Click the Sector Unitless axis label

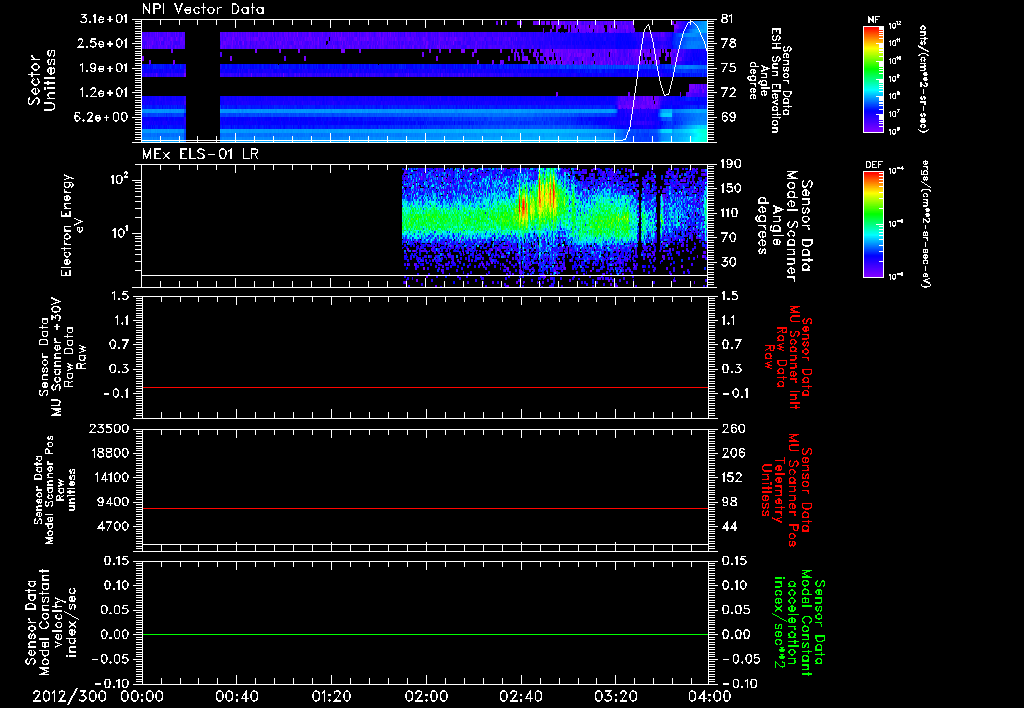[x=42, y=80]
